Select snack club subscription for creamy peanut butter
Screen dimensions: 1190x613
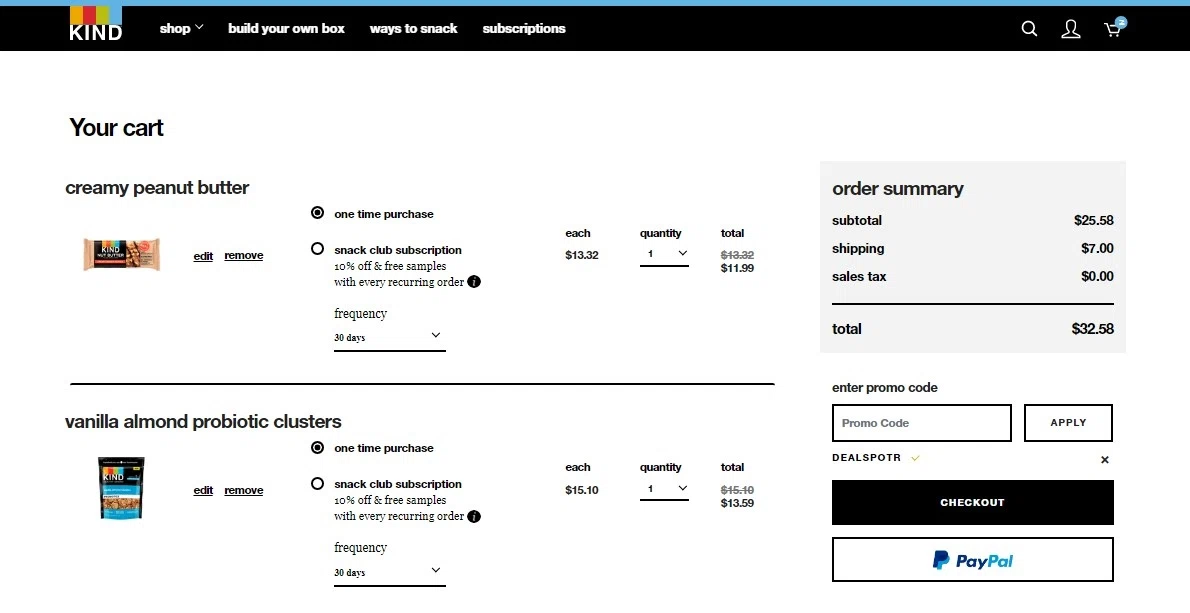(317, 248)
